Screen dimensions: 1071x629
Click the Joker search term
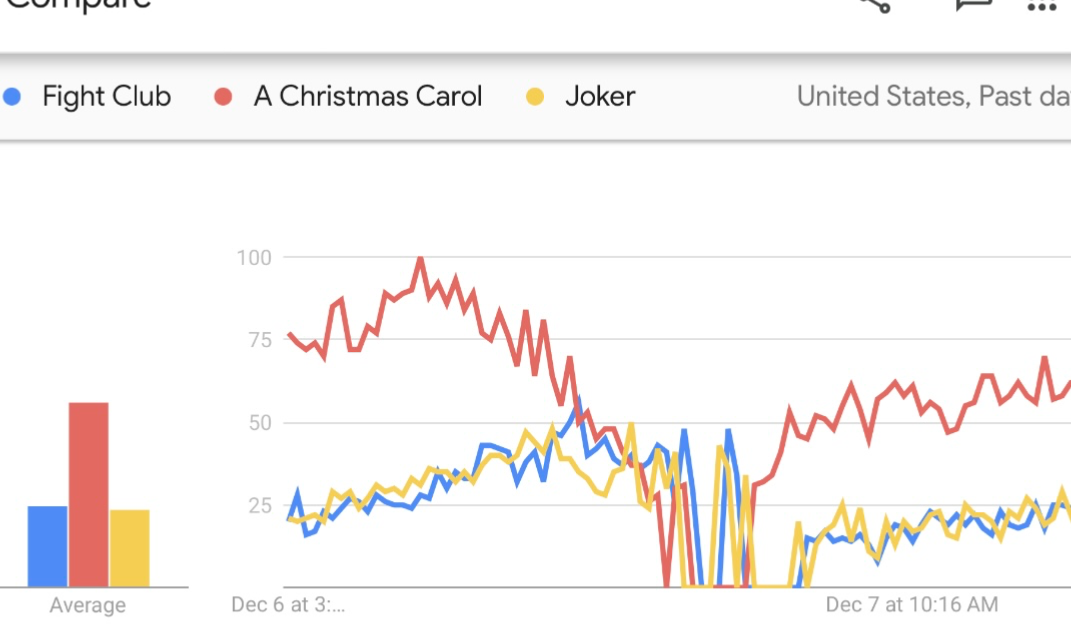coord(600,96)
